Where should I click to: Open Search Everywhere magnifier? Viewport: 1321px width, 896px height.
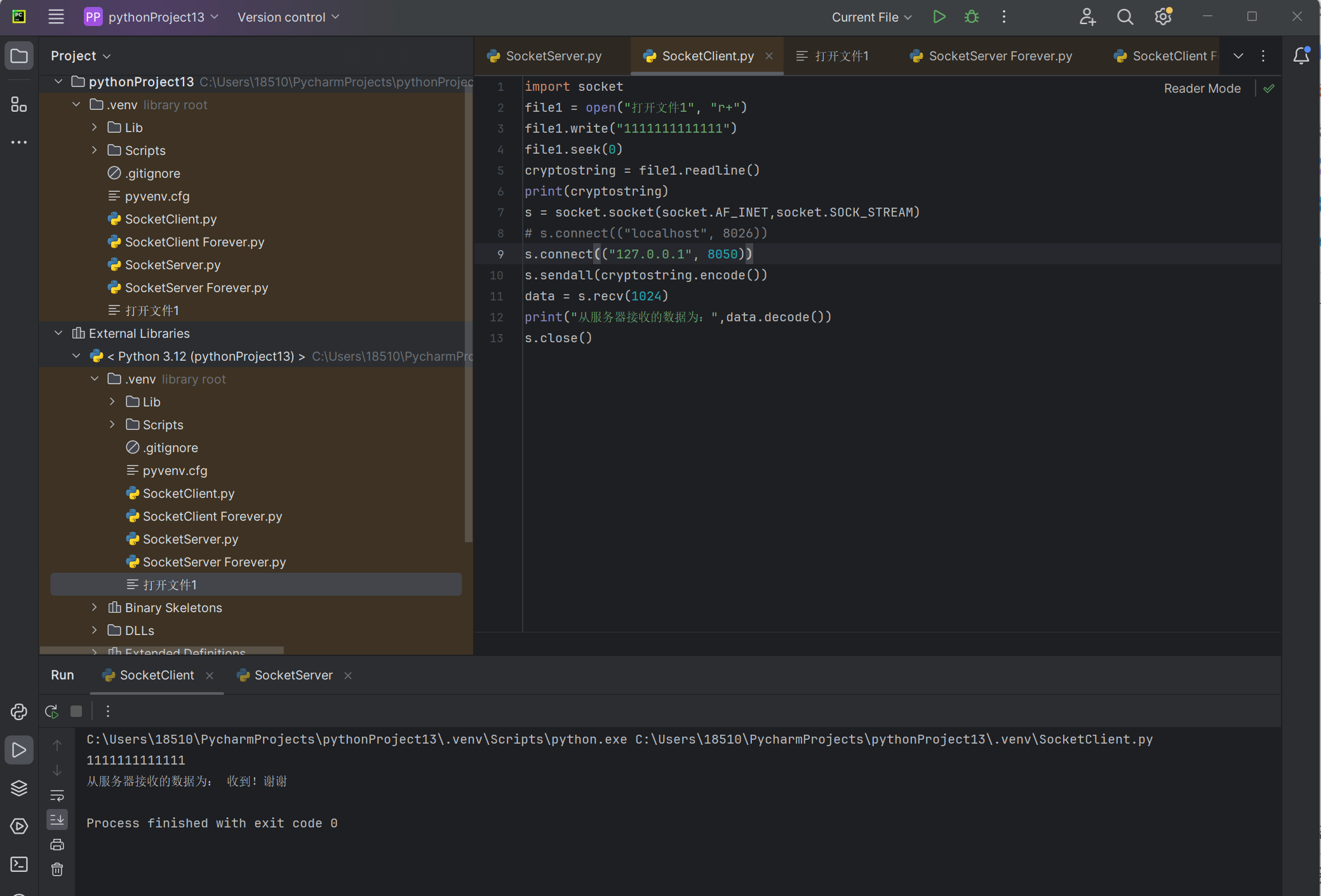(x=1125, y=17)
